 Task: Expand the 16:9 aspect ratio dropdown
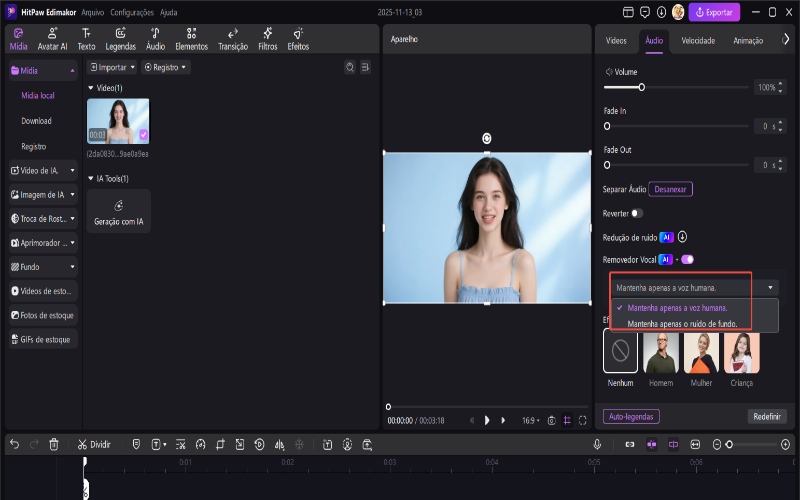click(x=530, y=421)
